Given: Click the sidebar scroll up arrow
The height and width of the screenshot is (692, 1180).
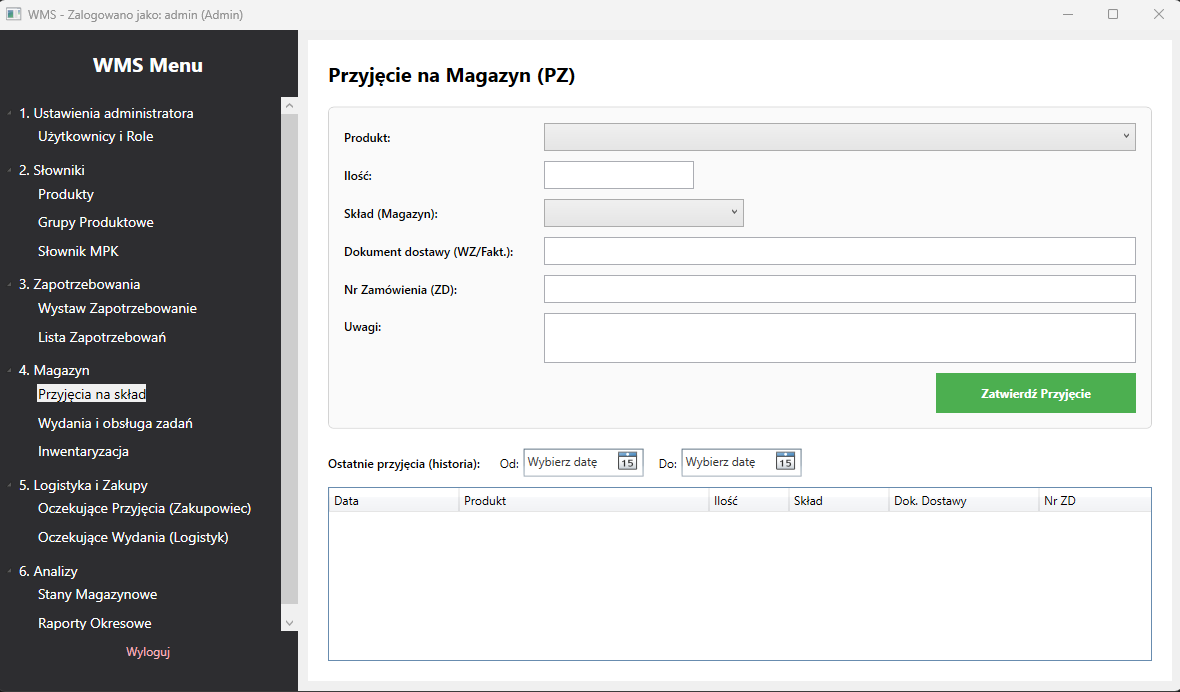Looking at the screenshot, I should point(289,106).
